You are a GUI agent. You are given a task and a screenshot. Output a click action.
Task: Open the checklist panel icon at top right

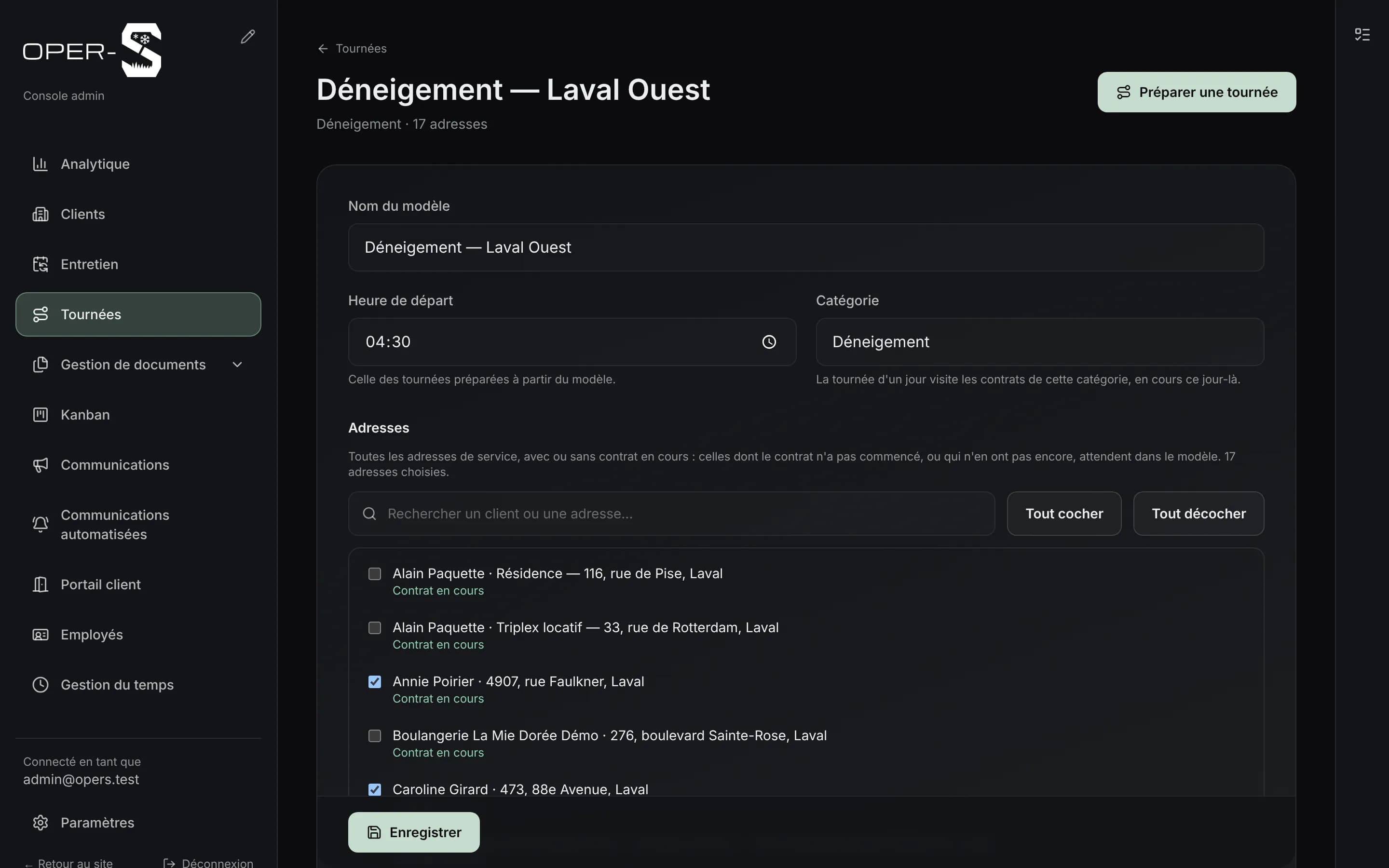point(1362,34)
